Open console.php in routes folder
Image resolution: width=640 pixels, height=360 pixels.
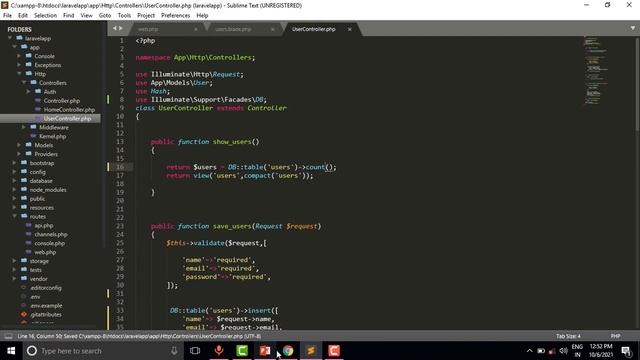(x=49, y=243)
